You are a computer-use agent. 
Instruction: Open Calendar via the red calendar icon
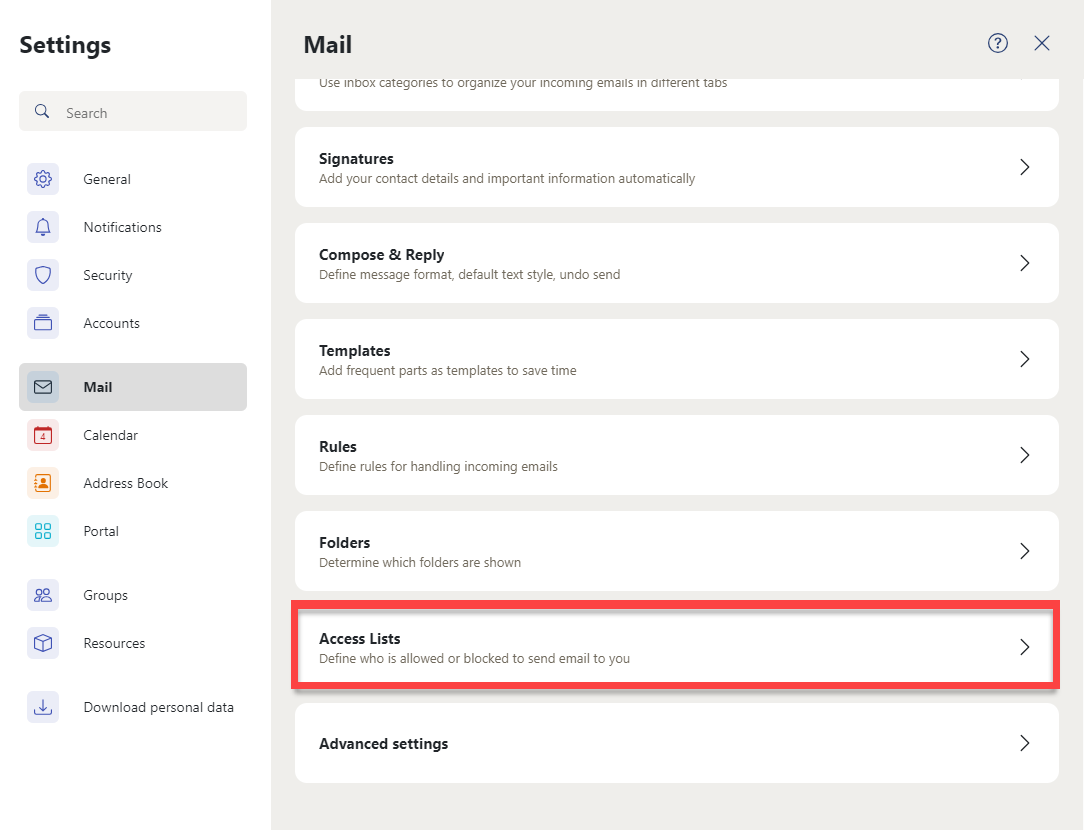point(43,435)
